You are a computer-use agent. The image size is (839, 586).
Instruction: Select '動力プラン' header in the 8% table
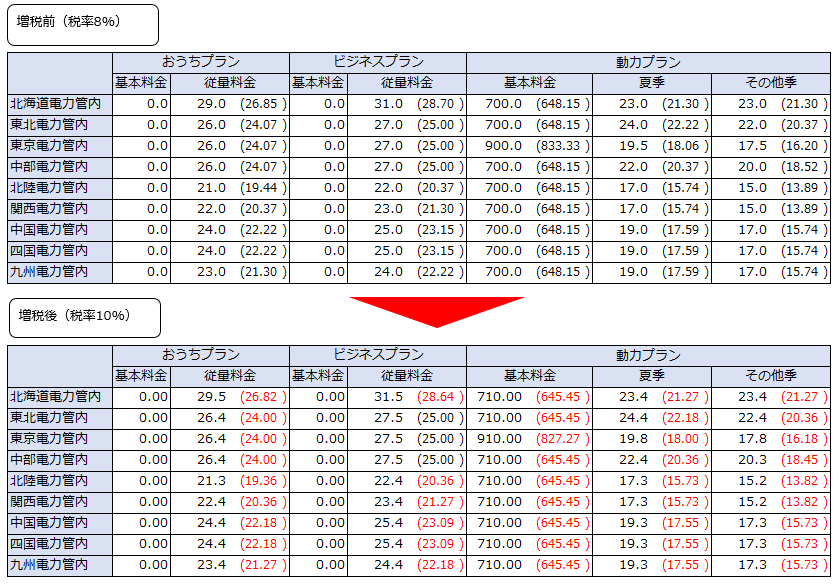pyautogui.click(x=649, y=63)
